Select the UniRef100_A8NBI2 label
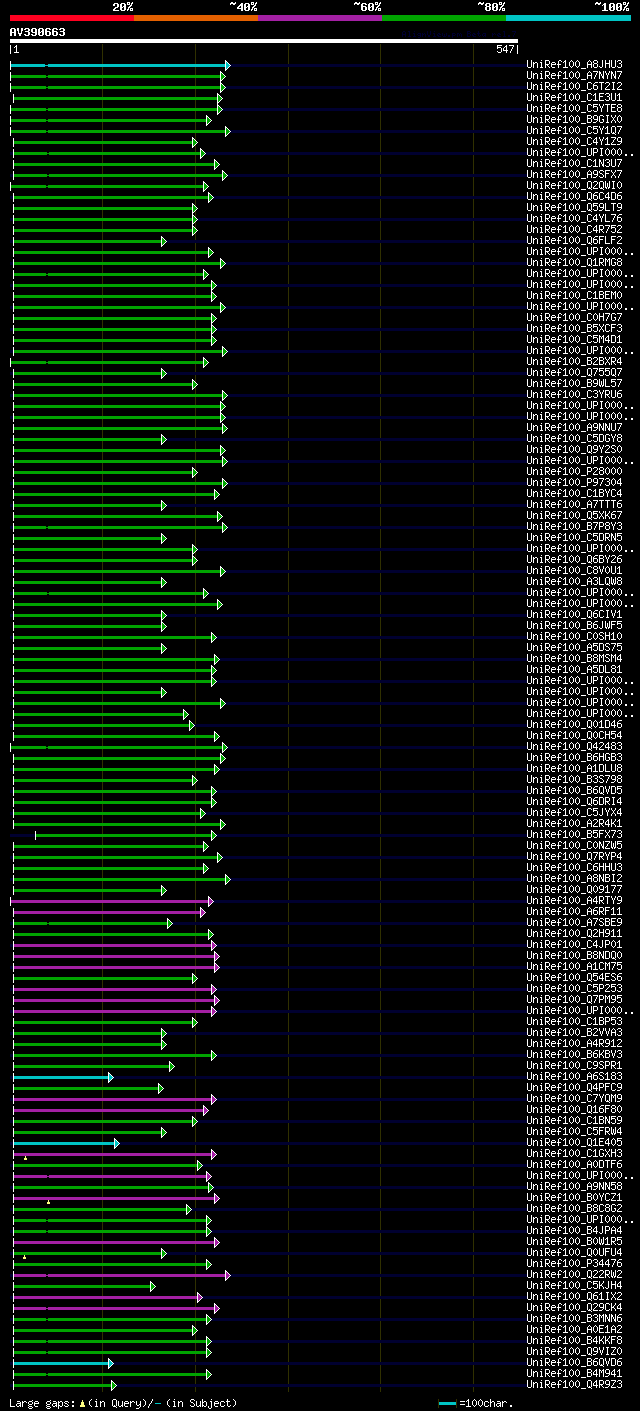The width and height of the screenshot is (640, 1411). pos(575,878)
